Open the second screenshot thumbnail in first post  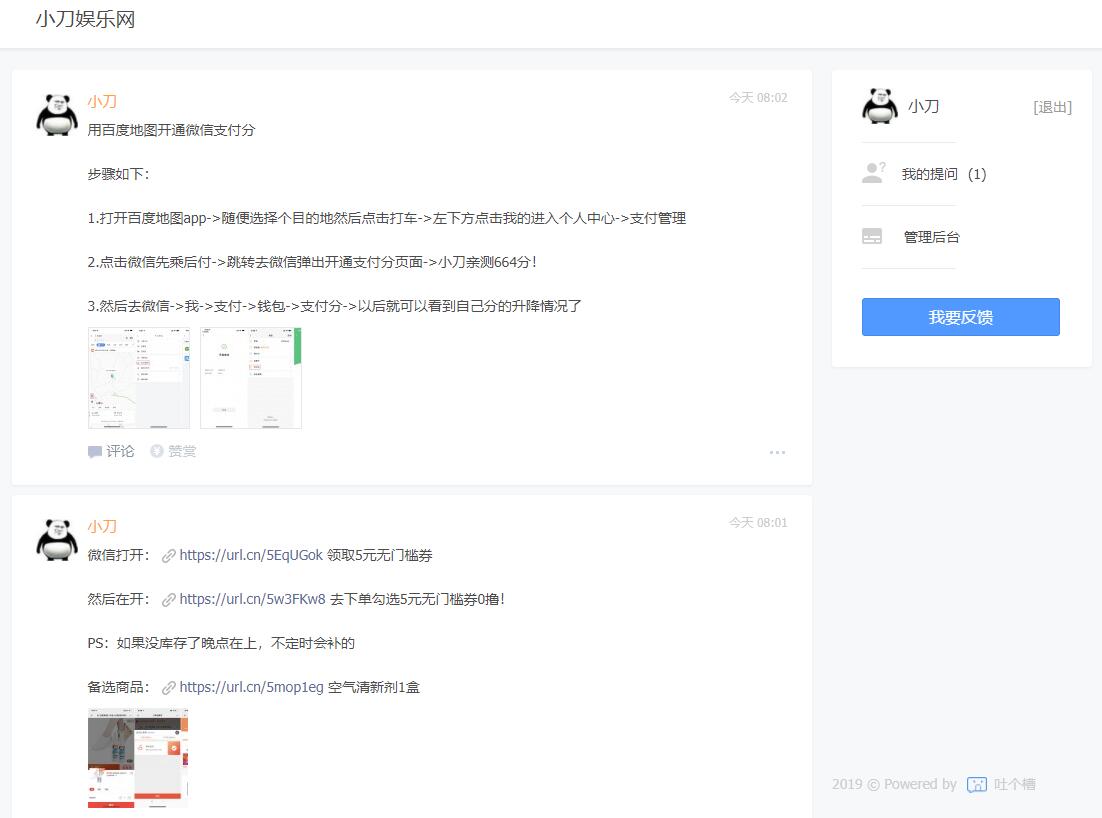coord(251,377)
